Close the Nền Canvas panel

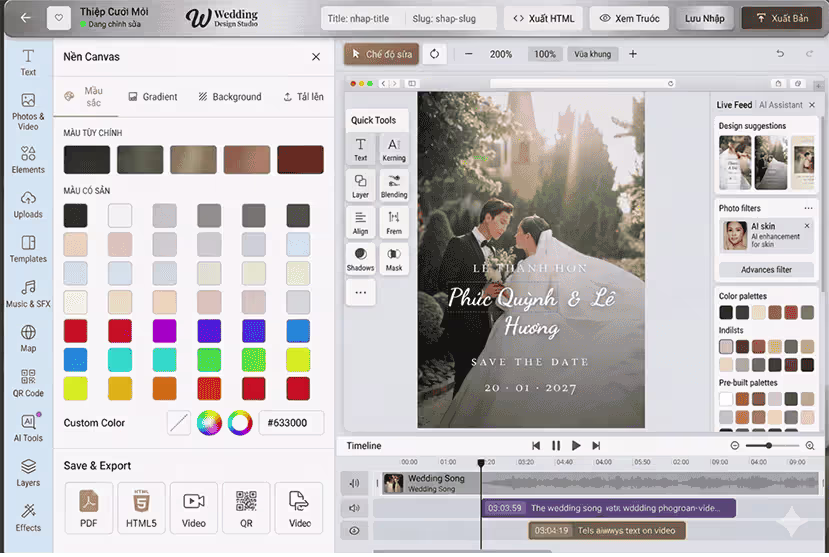pyautogui.click(x=316, y=57)
